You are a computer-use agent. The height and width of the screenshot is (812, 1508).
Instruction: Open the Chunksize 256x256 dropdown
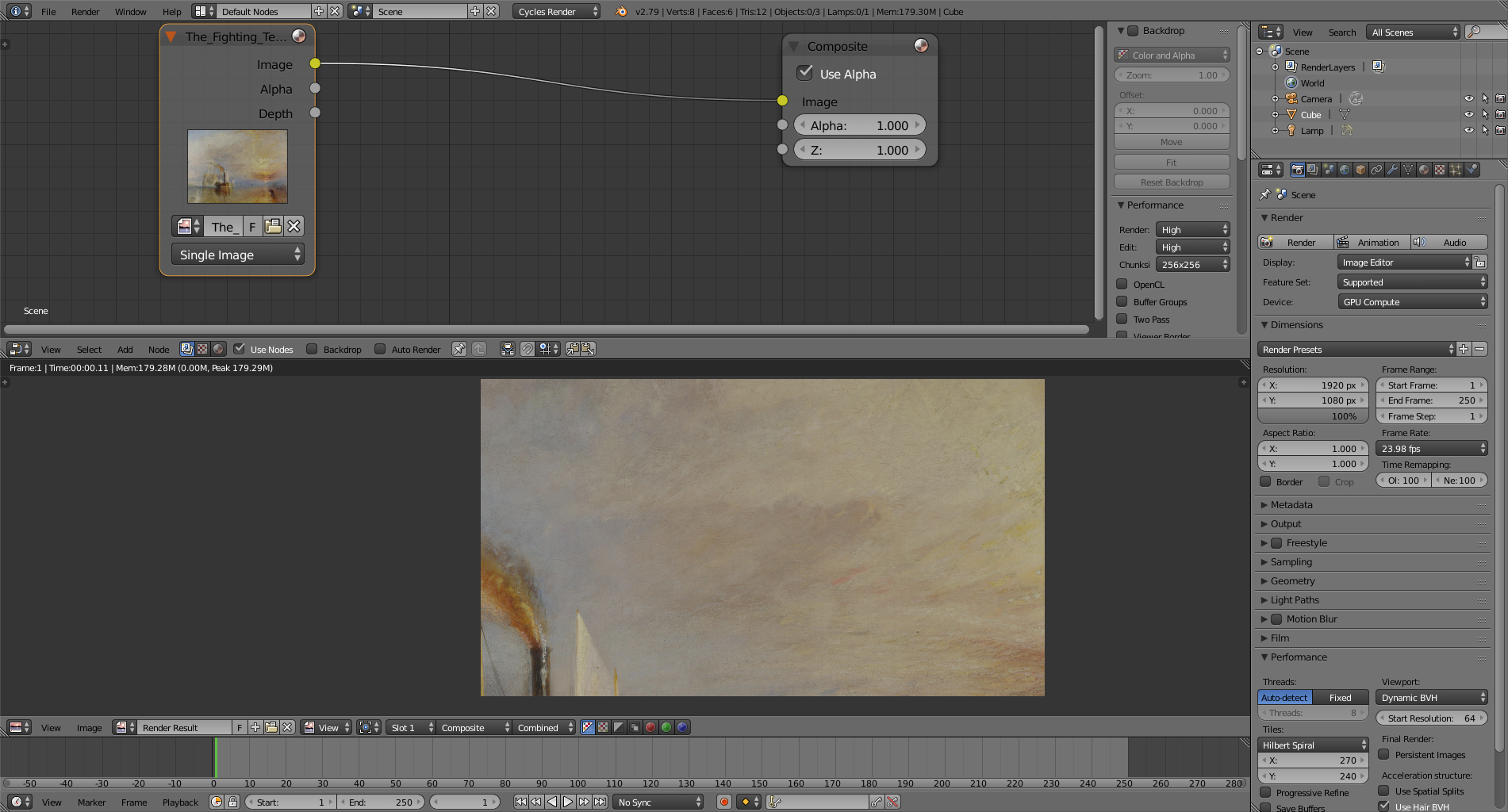[1192, 265]
